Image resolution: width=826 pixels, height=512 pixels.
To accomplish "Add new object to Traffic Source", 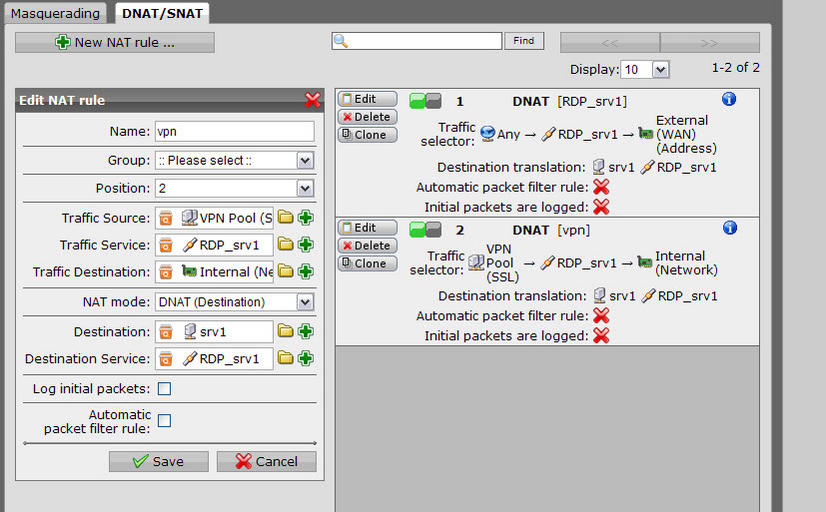I will coord(306,218).
